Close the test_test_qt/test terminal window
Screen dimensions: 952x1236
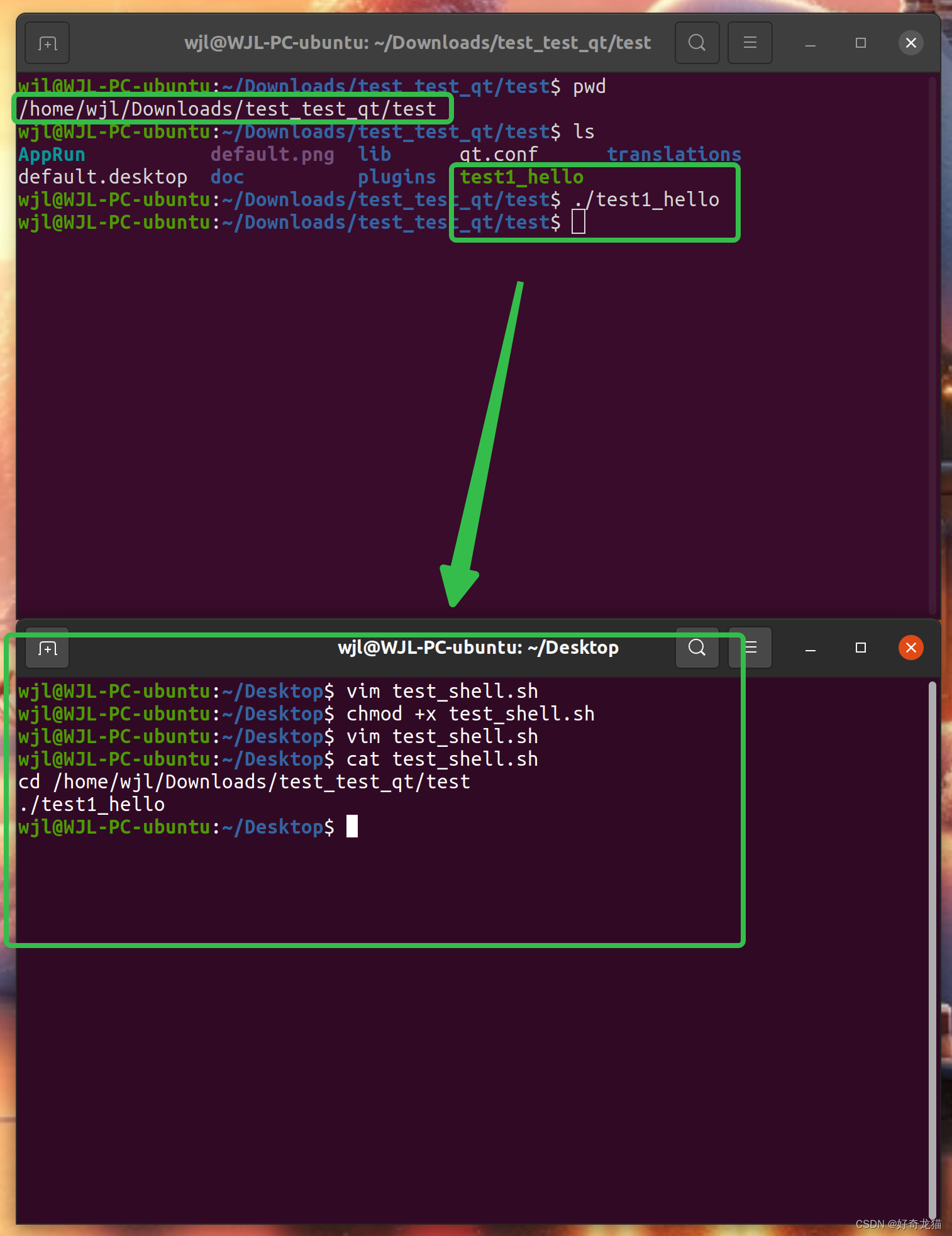[910, 43]
